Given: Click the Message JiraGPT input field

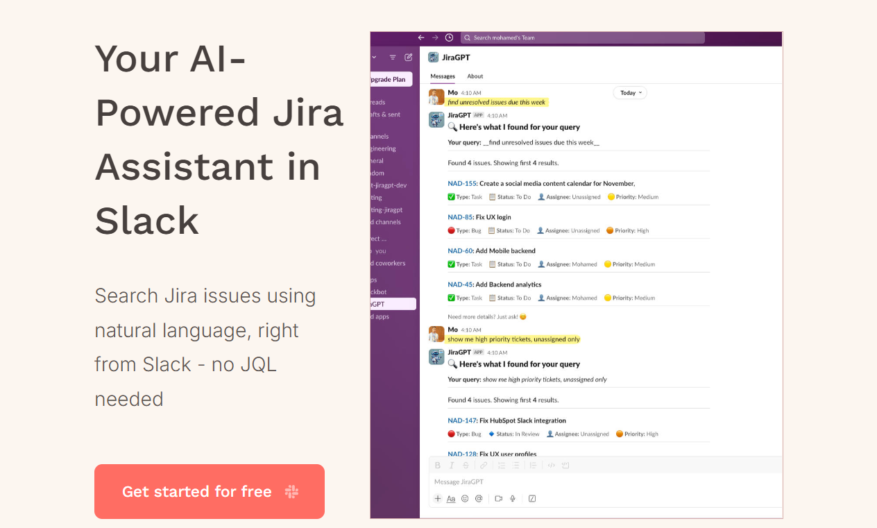Looking at the screenshot, I should (x=604, y=482).
